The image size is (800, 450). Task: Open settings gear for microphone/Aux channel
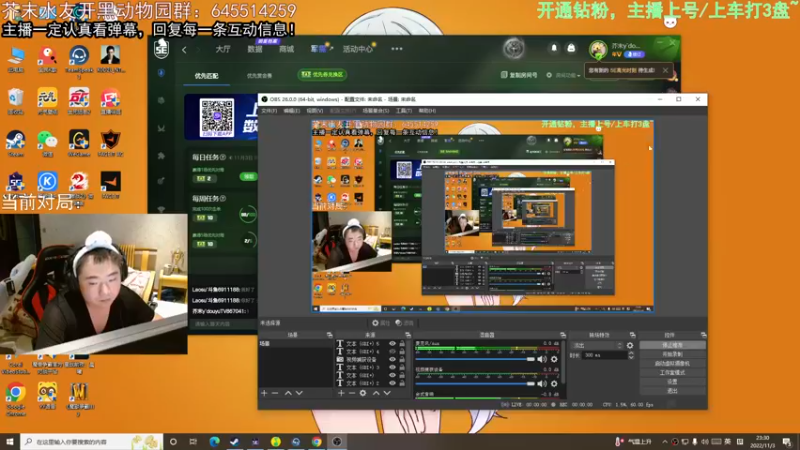554,359
